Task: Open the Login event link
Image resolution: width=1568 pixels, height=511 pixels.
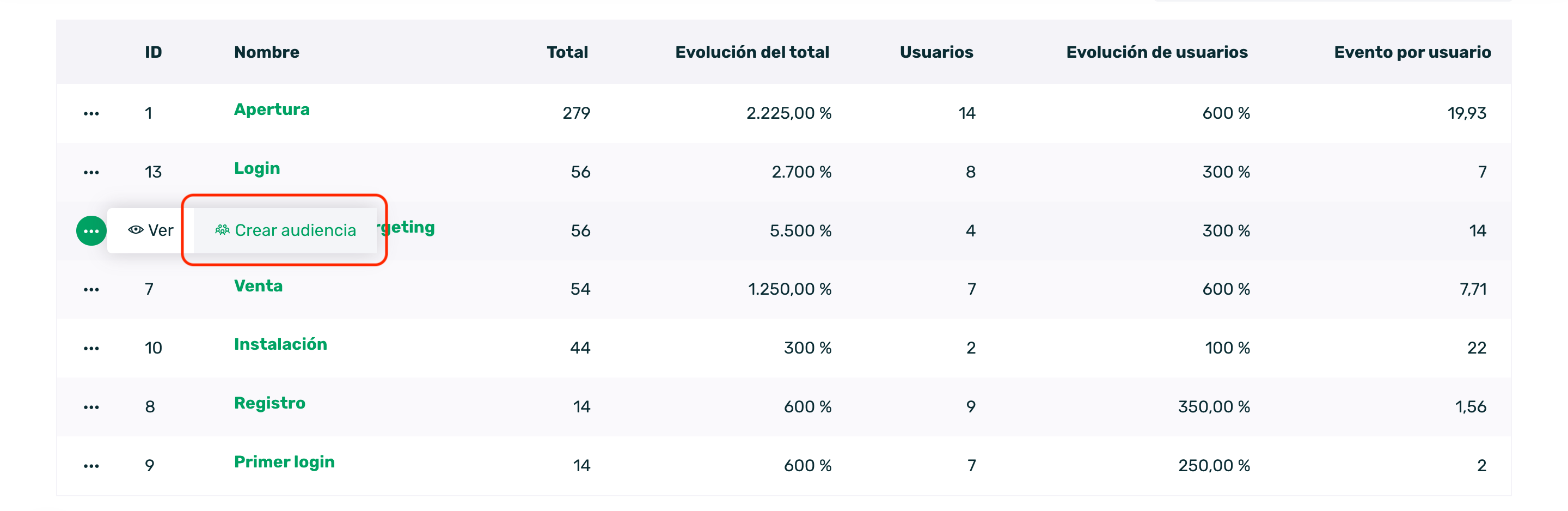Action: 257,168
